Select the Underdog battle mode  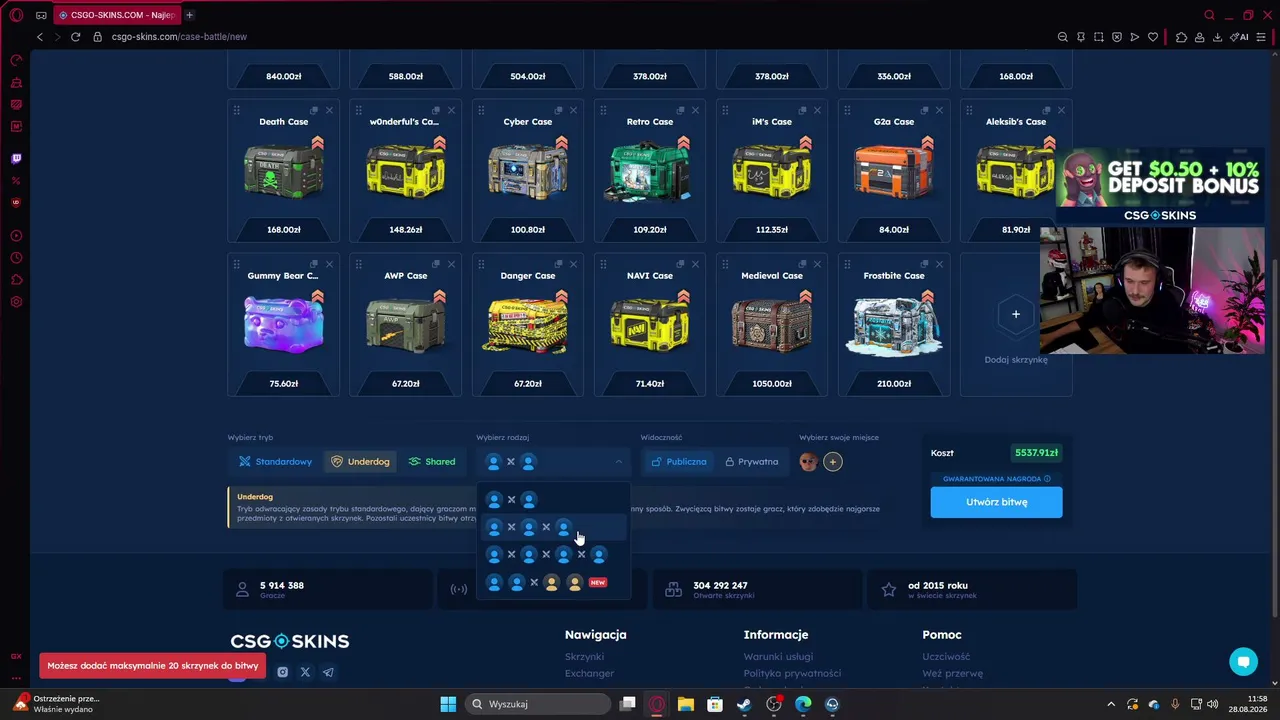[x=360, y=462]
